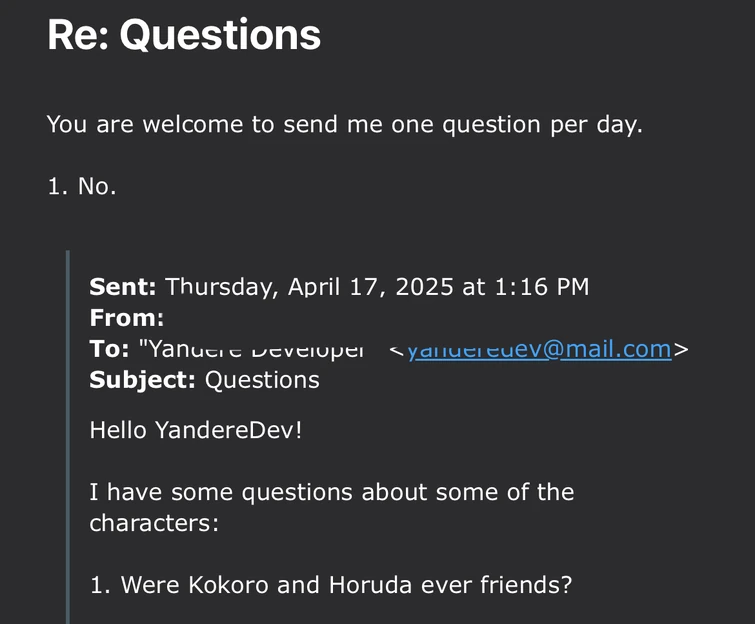Click the quoted subject text "Questions"
This screenshot has width=755, height=624.
(x=262, y=380)
